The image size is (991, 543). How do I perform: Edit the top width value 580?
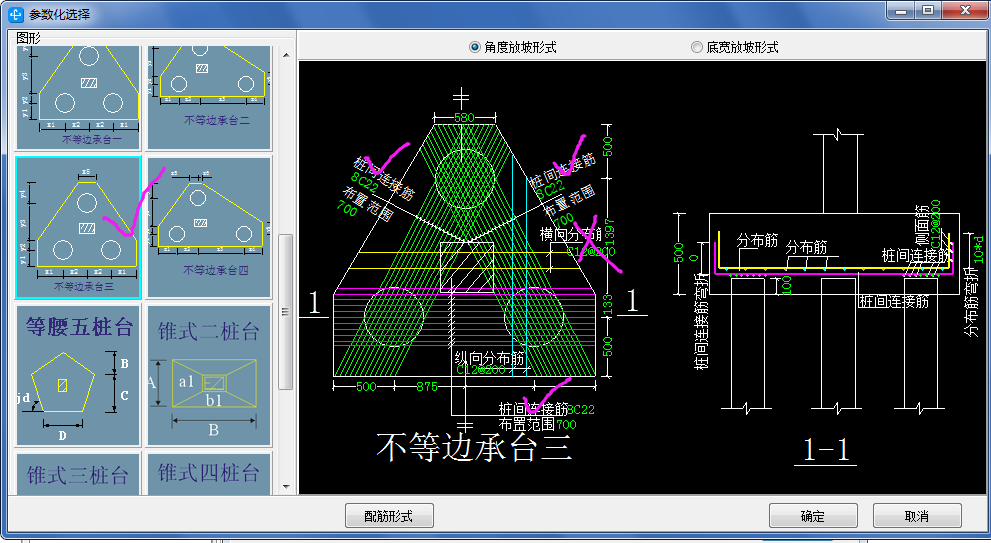tap(464, 118)
